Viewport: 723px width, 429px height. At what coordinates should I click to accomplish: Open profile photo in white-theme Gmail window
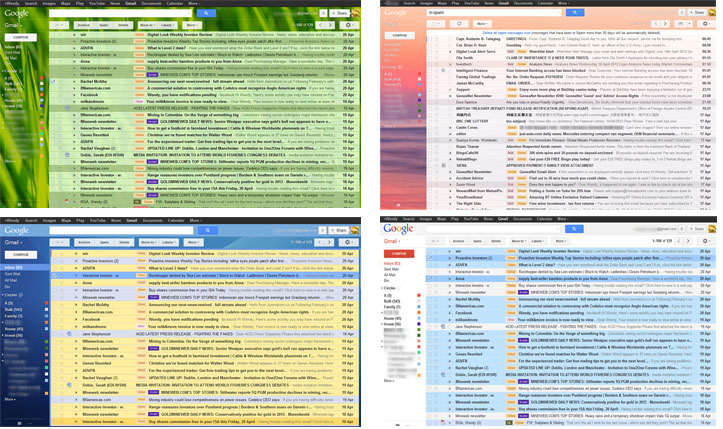point(712,229)
